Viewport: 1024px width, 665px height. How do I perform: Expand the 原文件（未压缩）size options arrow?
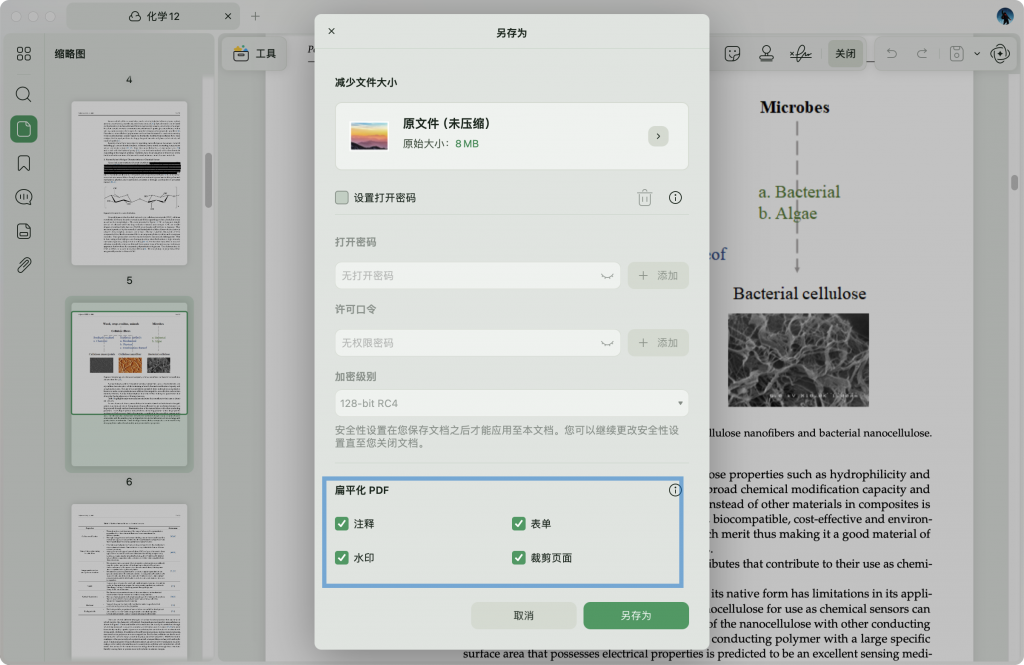pos(658,136)
